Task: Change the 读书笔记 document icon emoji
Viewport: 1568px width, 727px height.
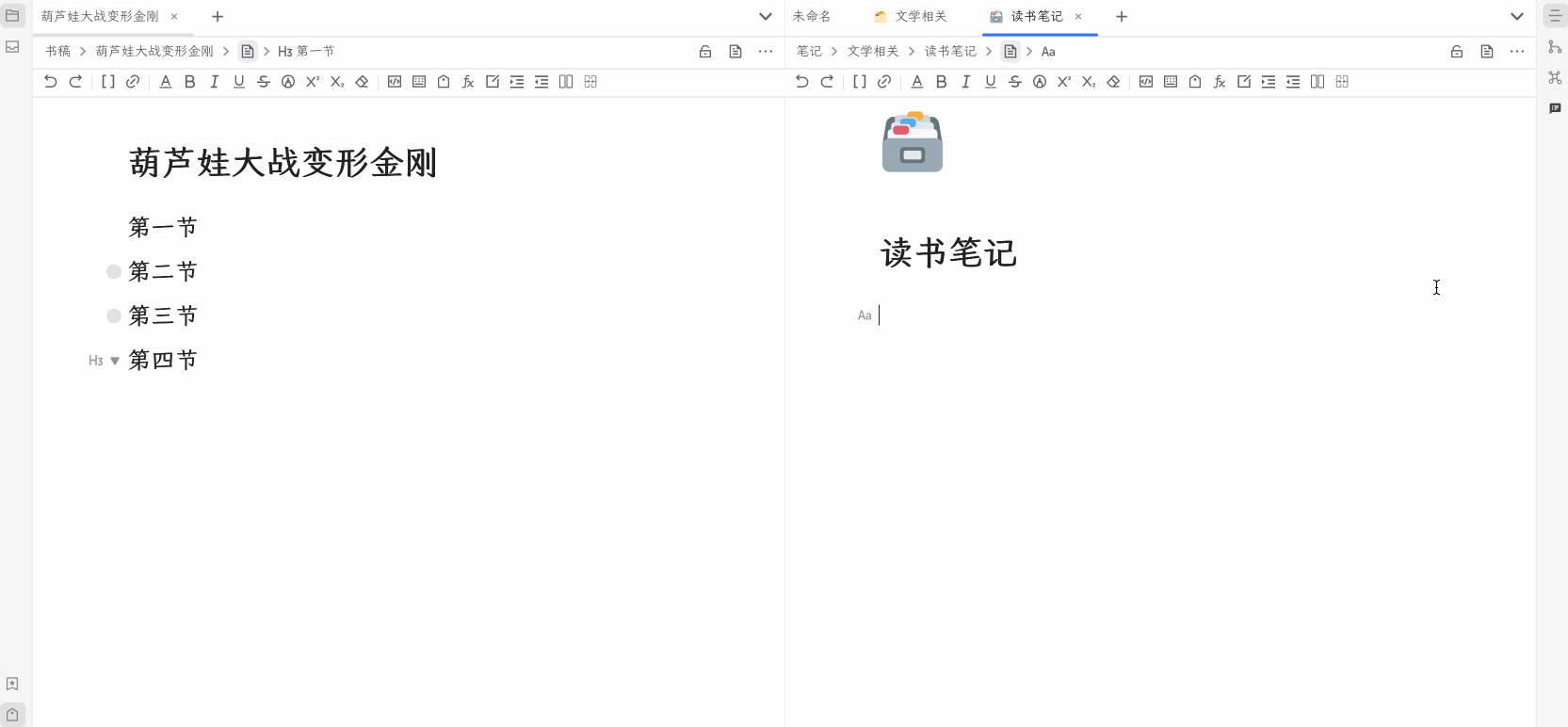Action: pyautogui.click(x=913, y=142)
